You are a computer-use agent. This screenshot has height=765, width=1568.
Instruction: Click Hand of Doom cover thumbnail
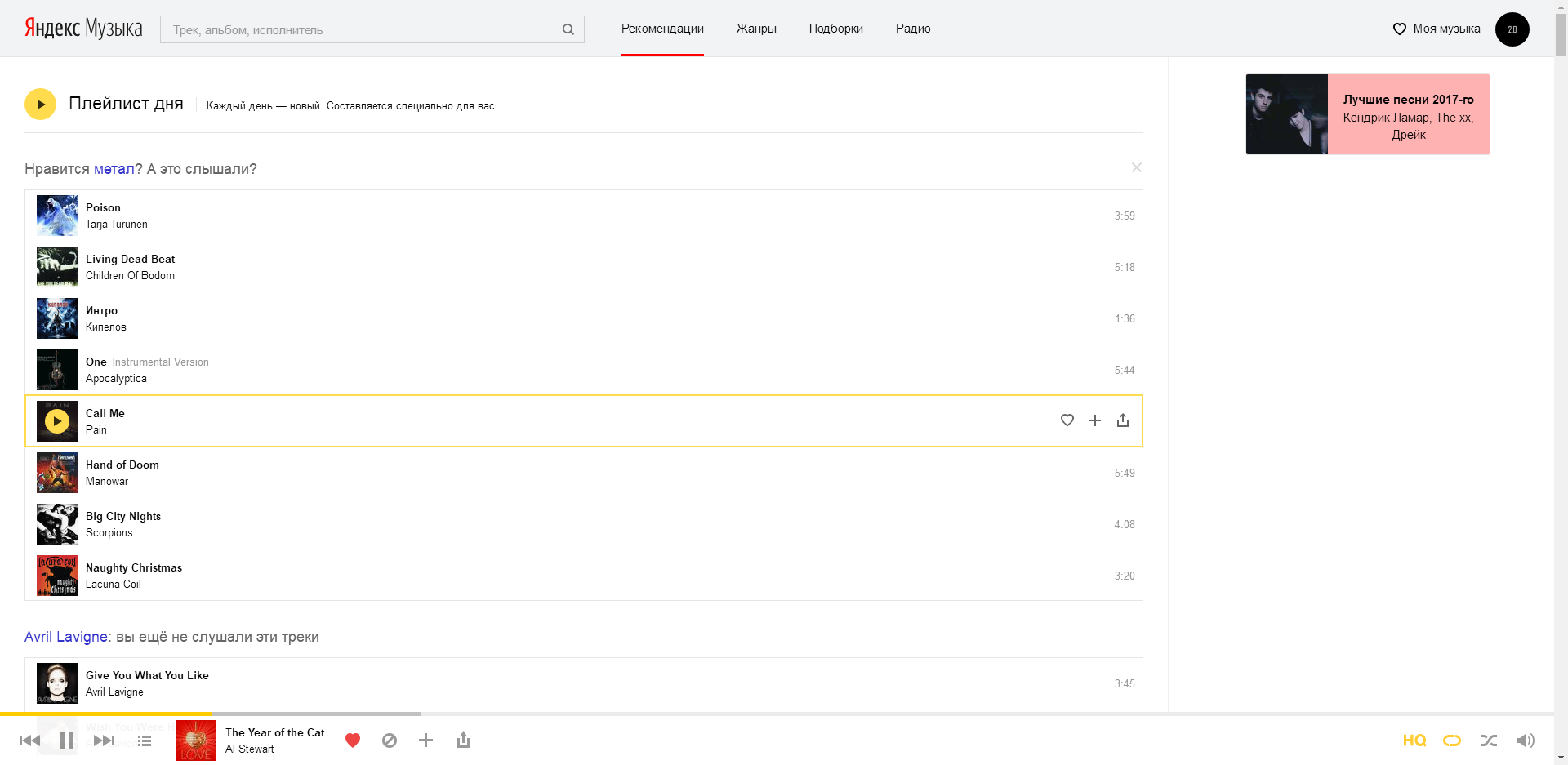coord(57,473)
